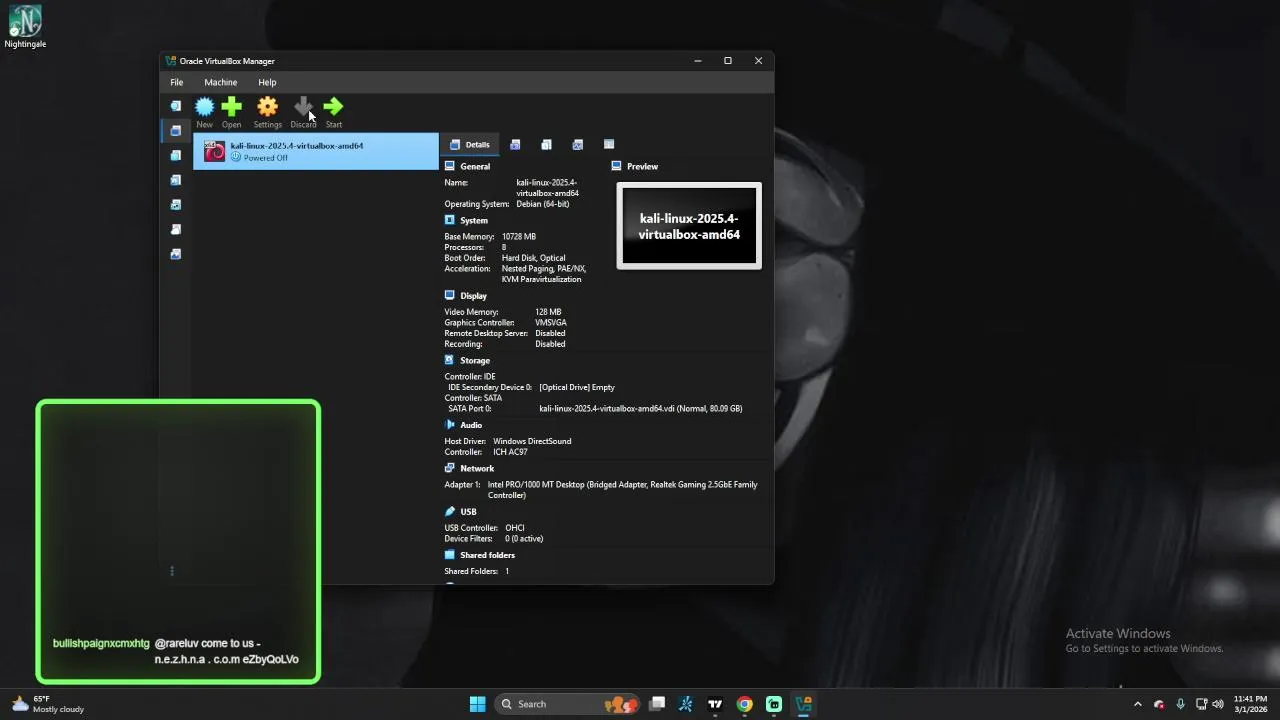1280x720 pixels.
Task: Click the SATA Port 0 vdi disk entry
Action: pos(641,408)
